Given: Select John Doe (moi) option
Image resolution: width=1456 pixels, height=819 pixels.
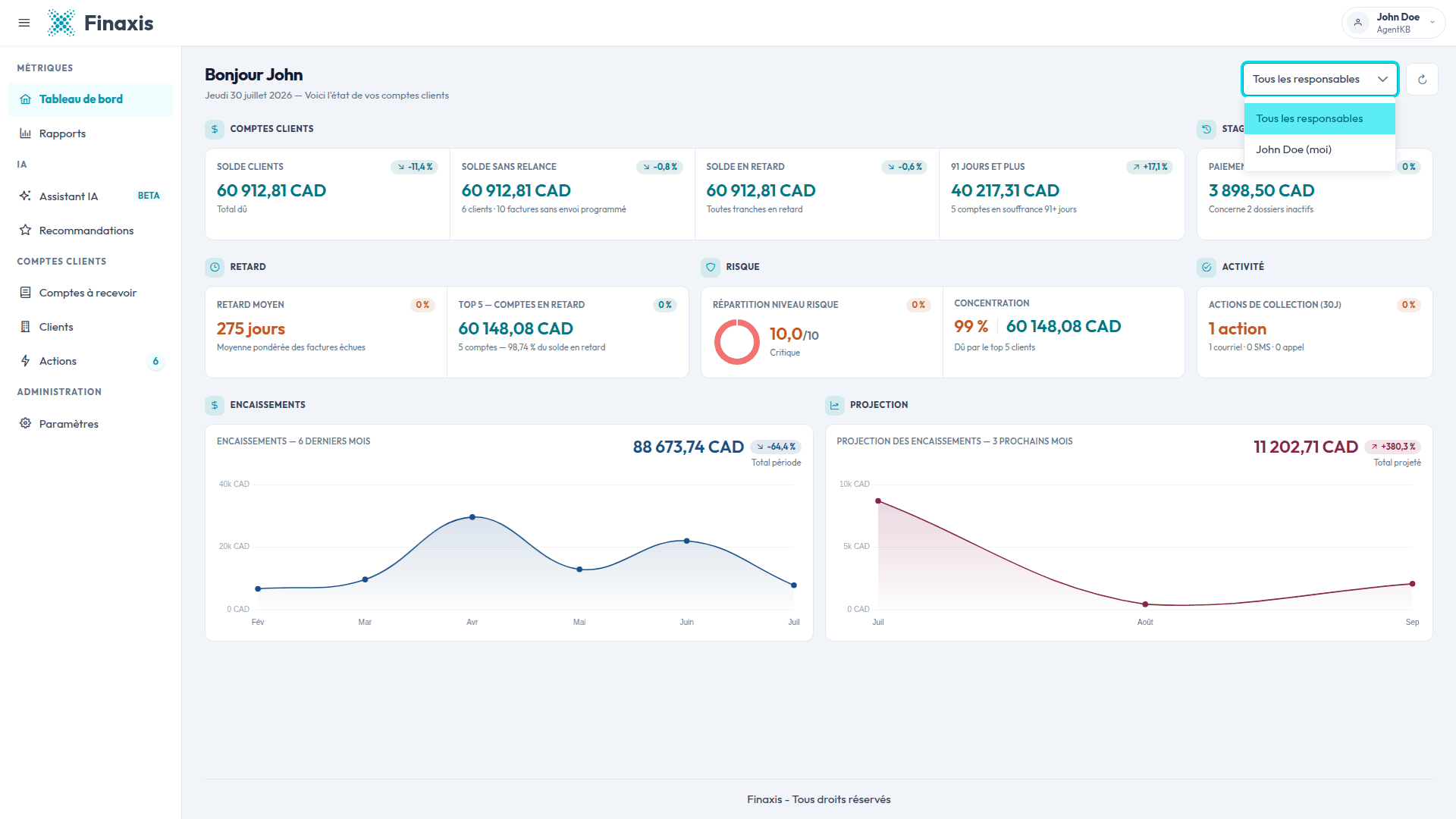Looking at the screenshot, I should coord(1319,149).
